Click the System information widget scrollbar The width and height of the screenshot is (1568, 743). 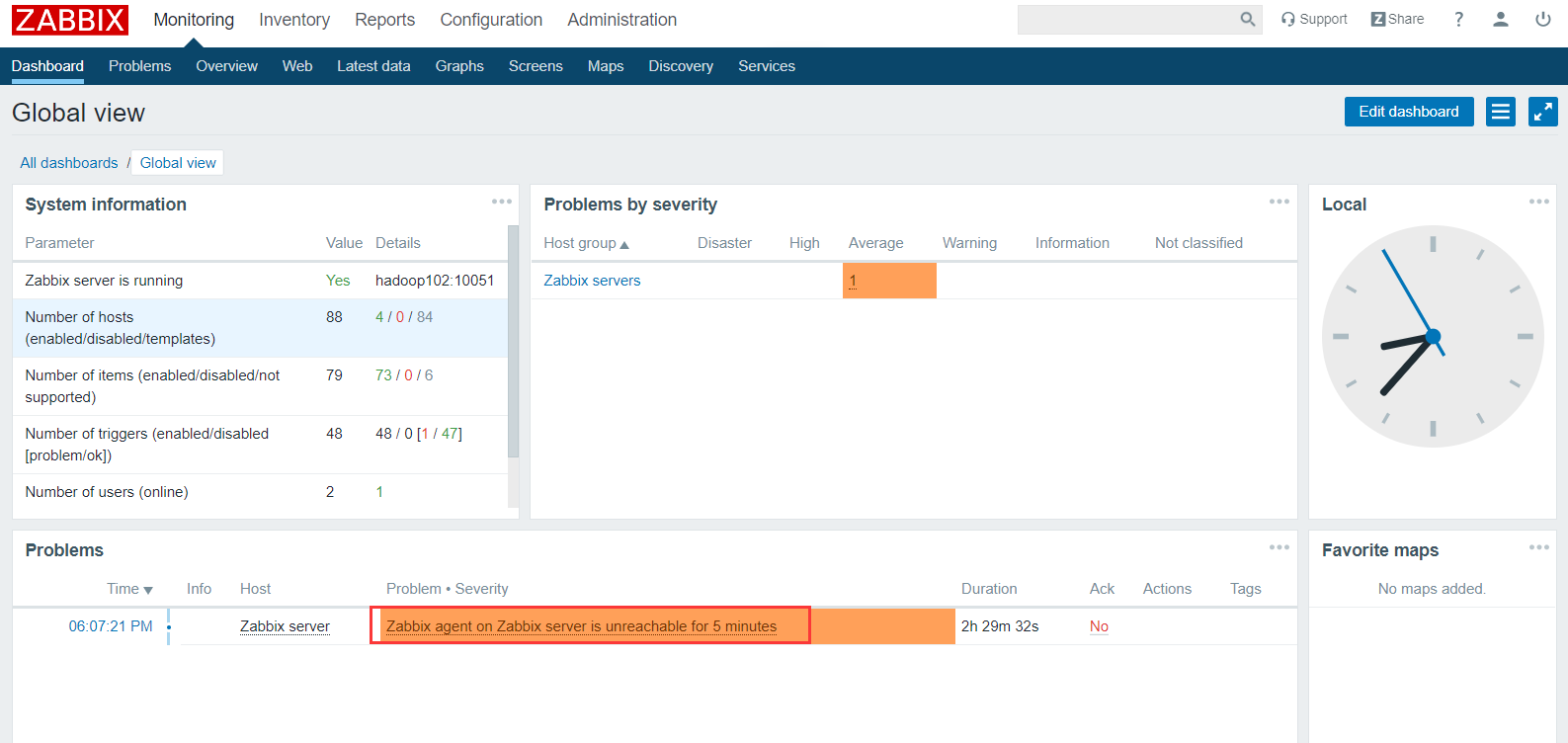[x=513, y=341]
